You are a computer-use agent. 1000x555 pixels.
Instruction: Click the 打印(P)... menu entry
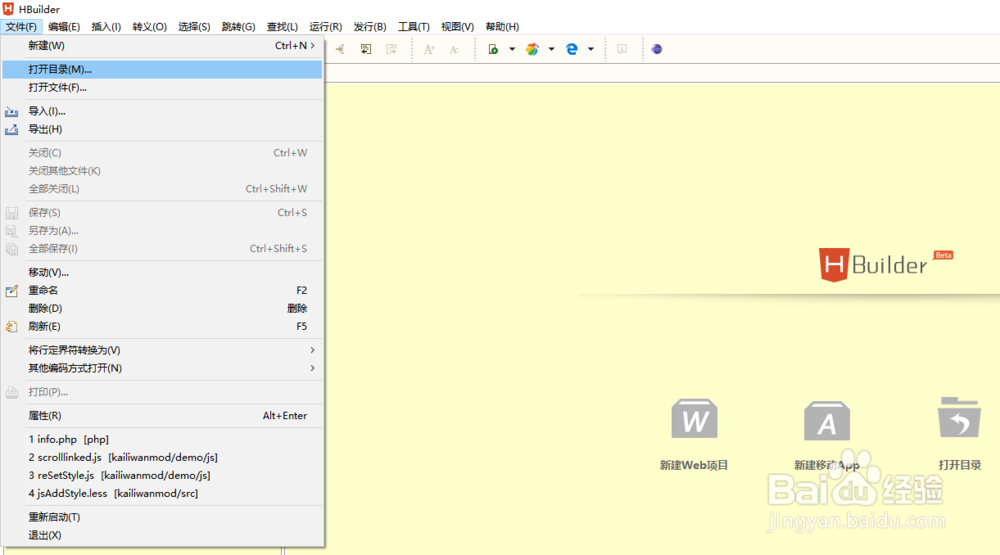coord(162,392)
